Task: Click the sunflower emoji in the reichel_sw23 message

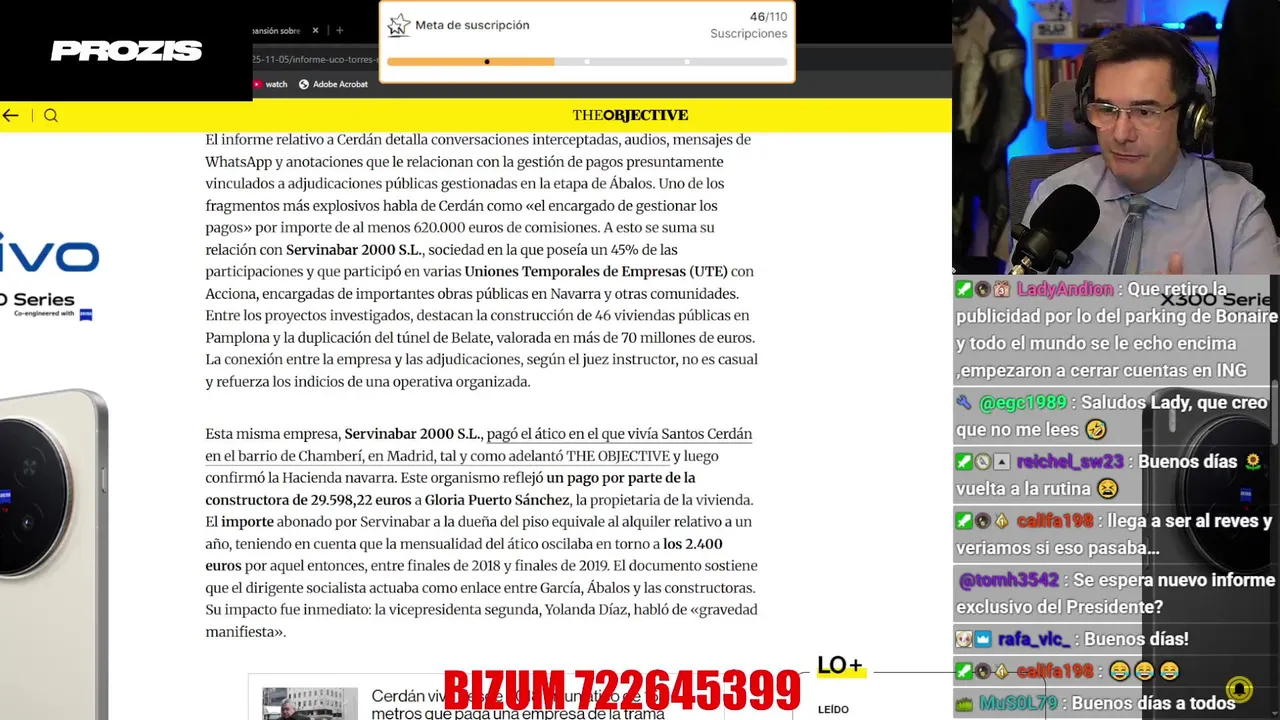Action: pyautogui.click(x=1252, y=462)
